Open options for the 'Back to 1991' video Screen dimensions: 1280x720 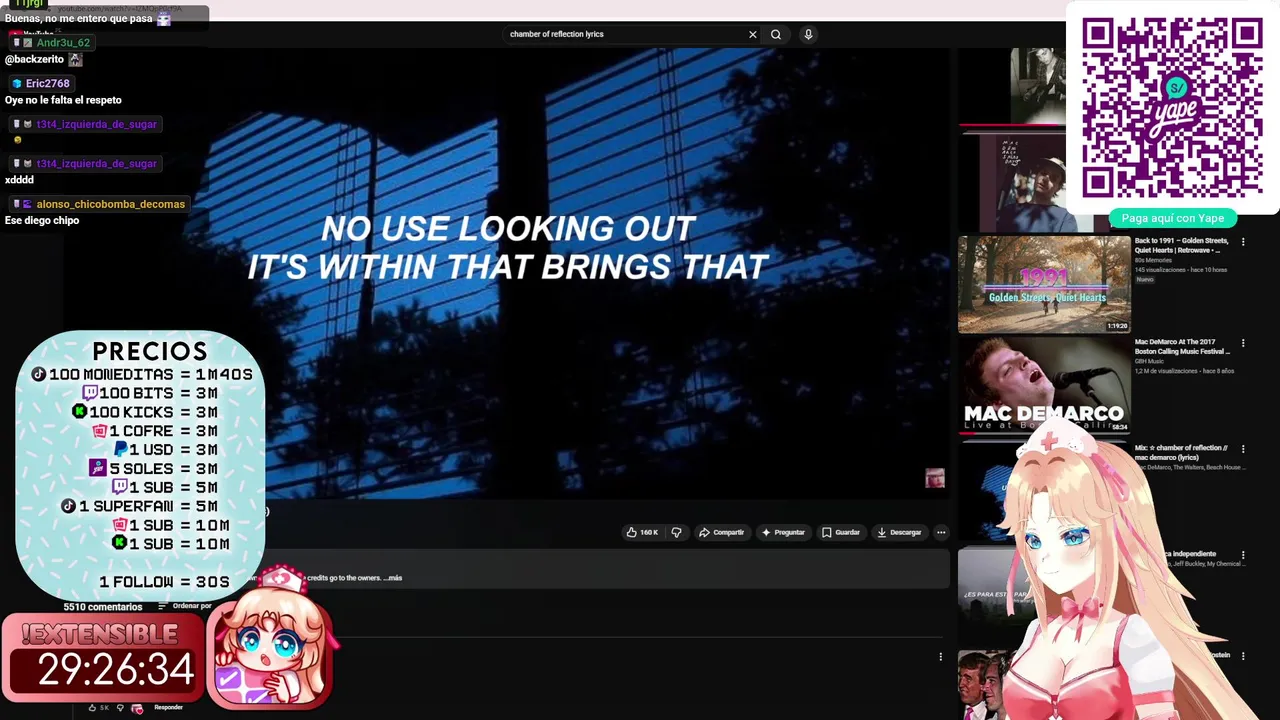1243,242
